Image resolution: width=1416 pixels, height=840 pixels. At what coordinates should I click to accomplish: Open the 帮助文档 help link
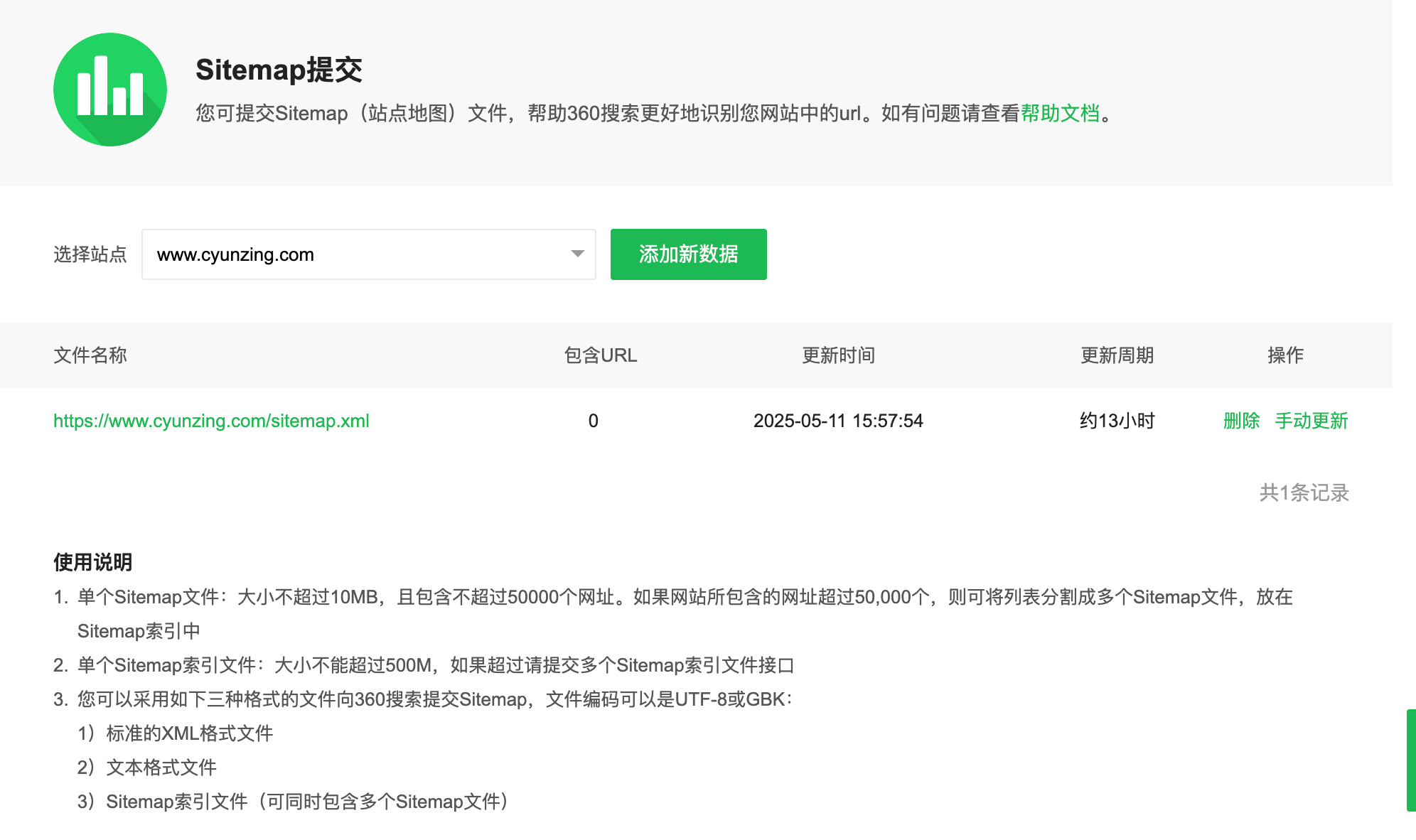[1060, 113]
